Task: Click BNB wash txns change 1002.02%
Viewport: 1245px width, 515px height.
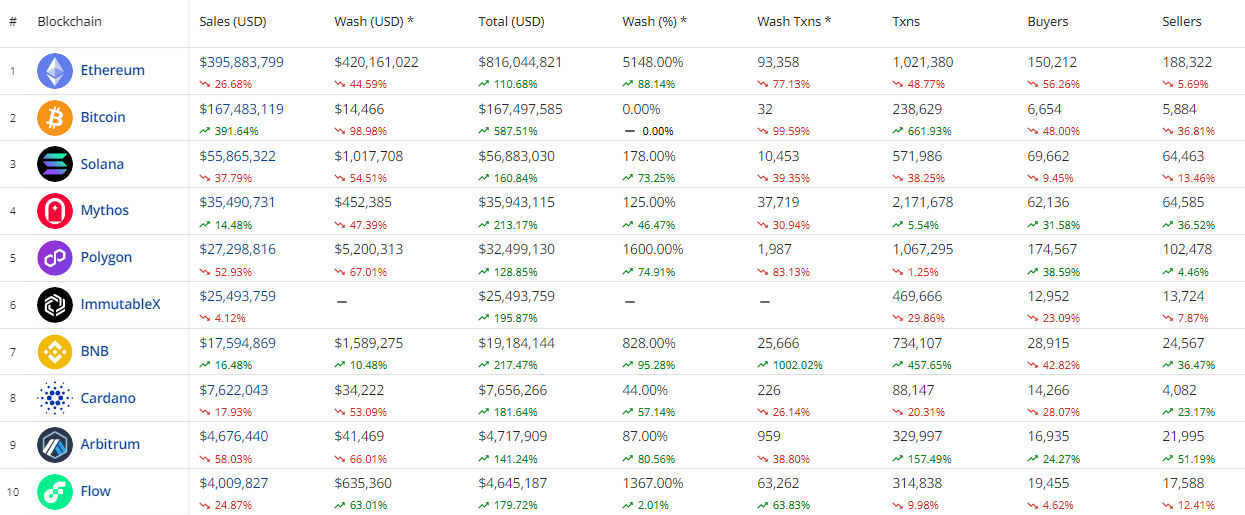Action: pyautogui.click(x=790, y=365)
